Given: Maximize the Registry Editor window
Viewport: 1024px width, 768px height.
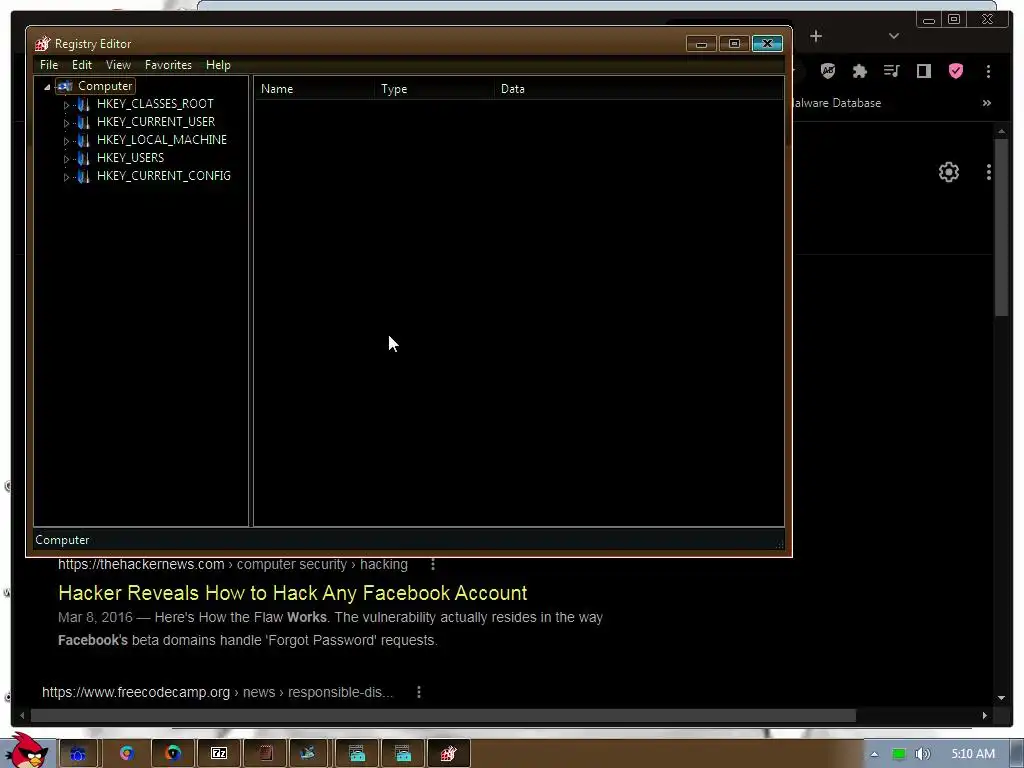Looking at the screenshot, I should [x=734, y=44].
